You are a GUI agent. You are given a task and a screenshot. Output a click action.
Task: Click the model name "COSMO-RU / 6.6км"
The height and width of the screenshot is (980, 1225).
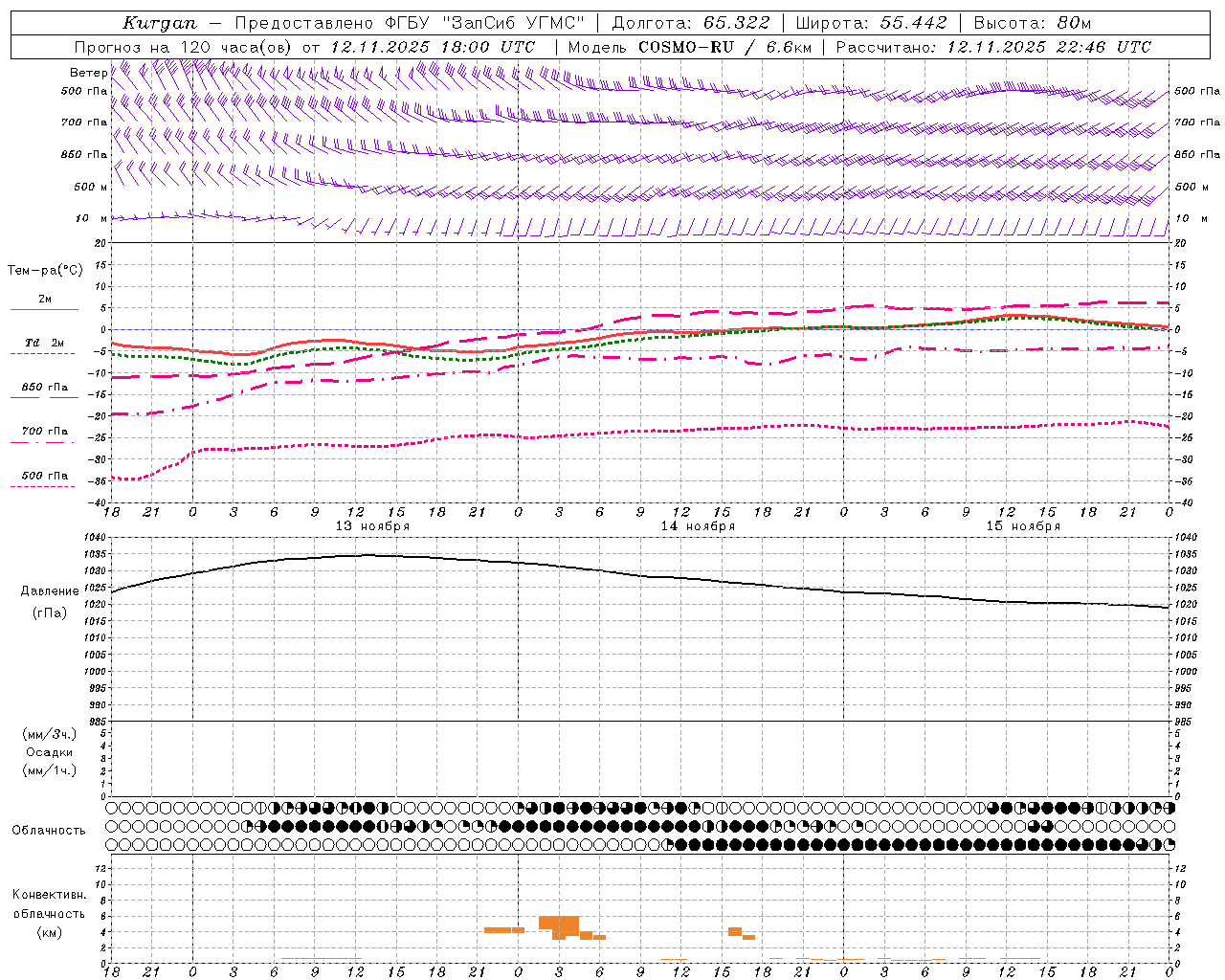click(x=724, y=47)
